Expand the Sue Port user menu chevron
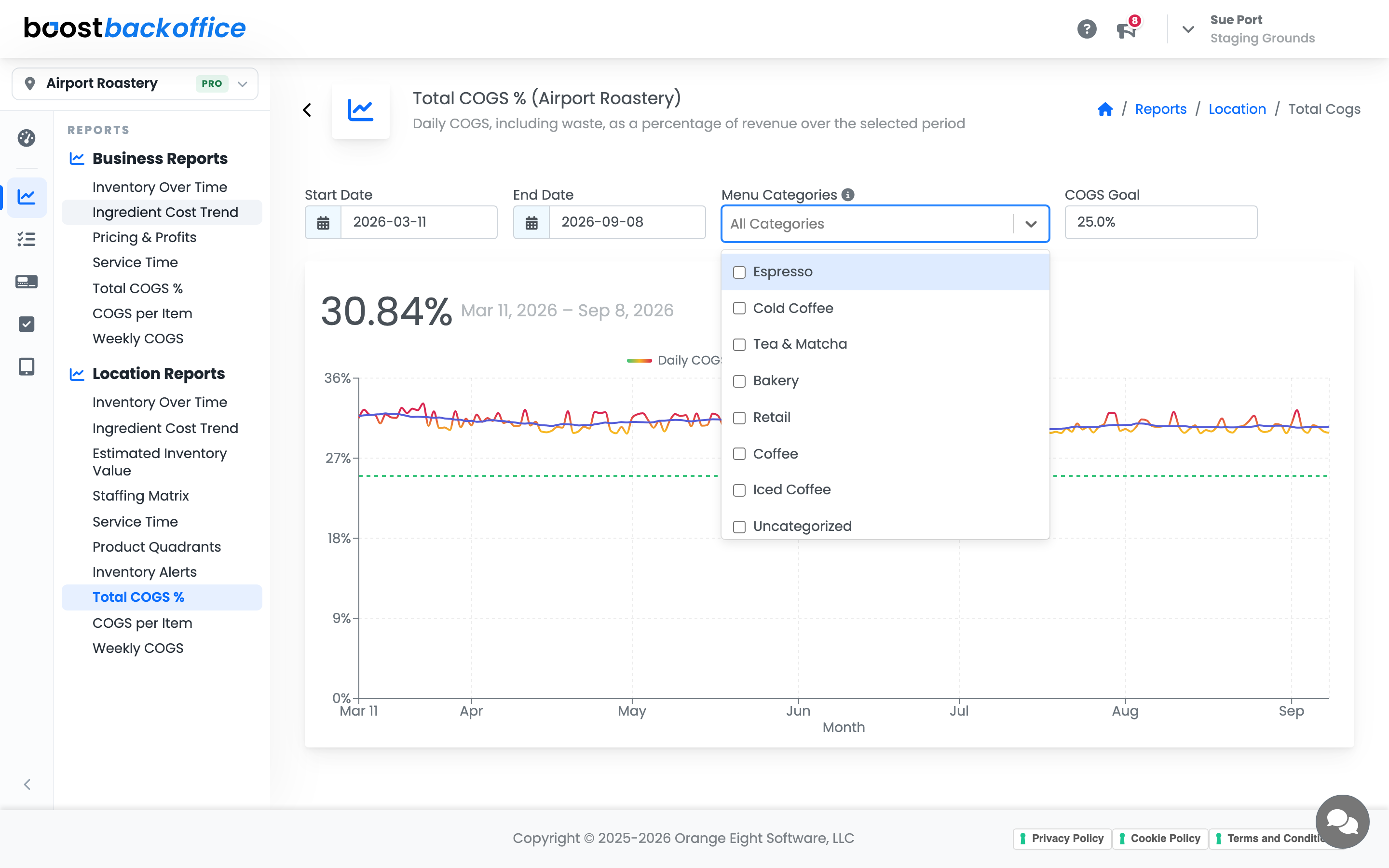Screen dimensions: 1389x868 [1187, 29]
